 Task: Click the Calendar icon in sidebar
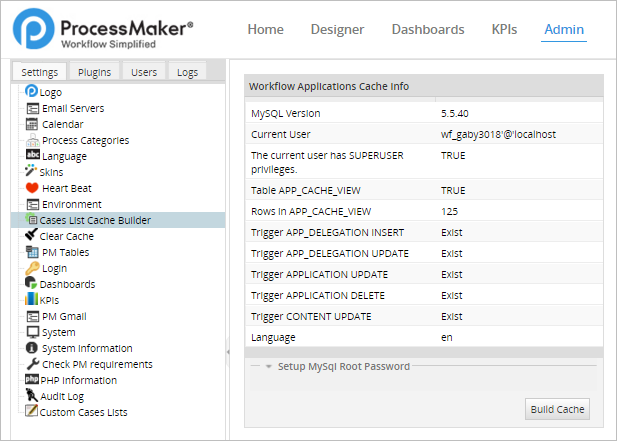pos(33,124)
